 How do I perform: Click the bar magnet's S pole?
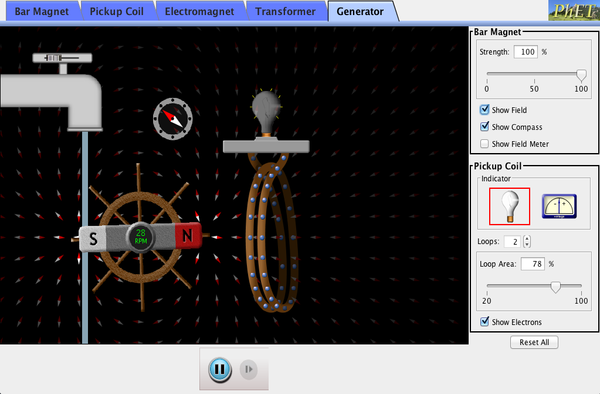pyautogui.click(x=93, y=239)
